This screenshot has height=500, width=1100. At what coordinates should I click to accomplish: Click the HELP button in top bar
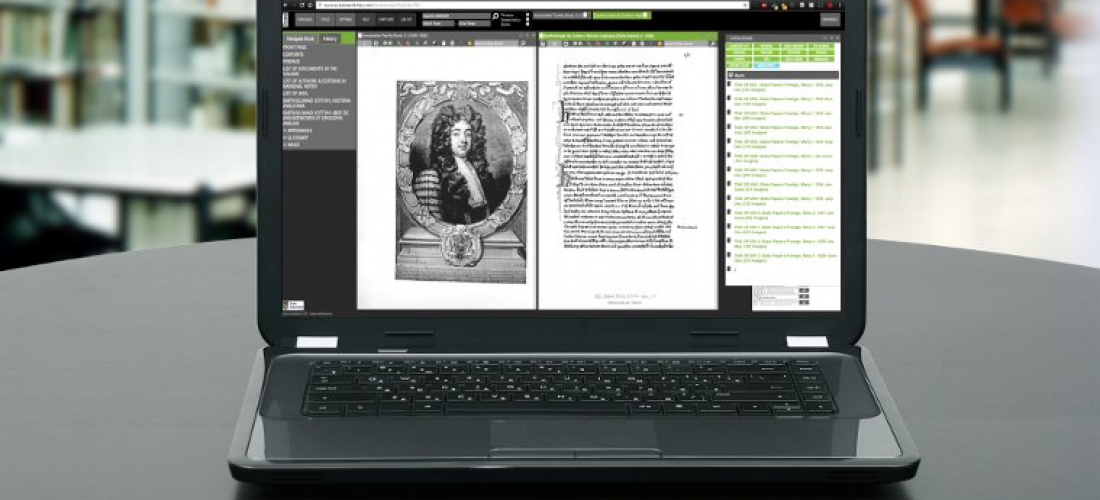click(365, 20)
